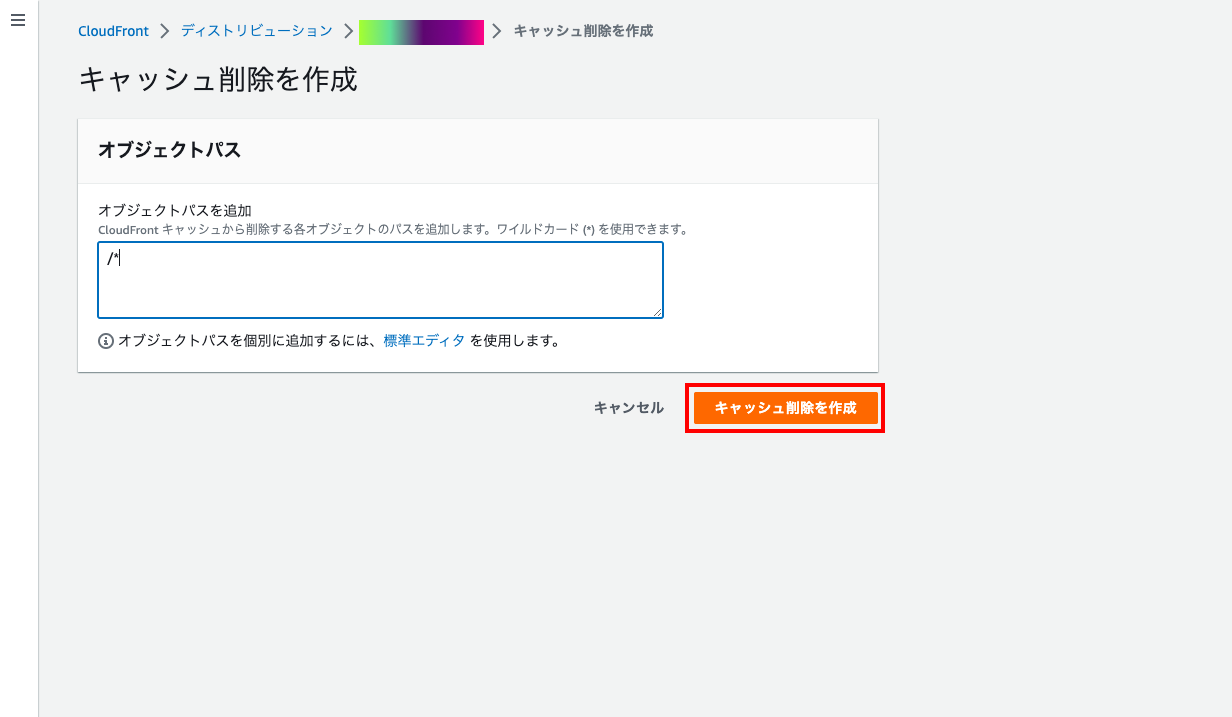
Task: Click the chevron right after the CloudFront breadcrumb
Action: [x=164, y=31]
